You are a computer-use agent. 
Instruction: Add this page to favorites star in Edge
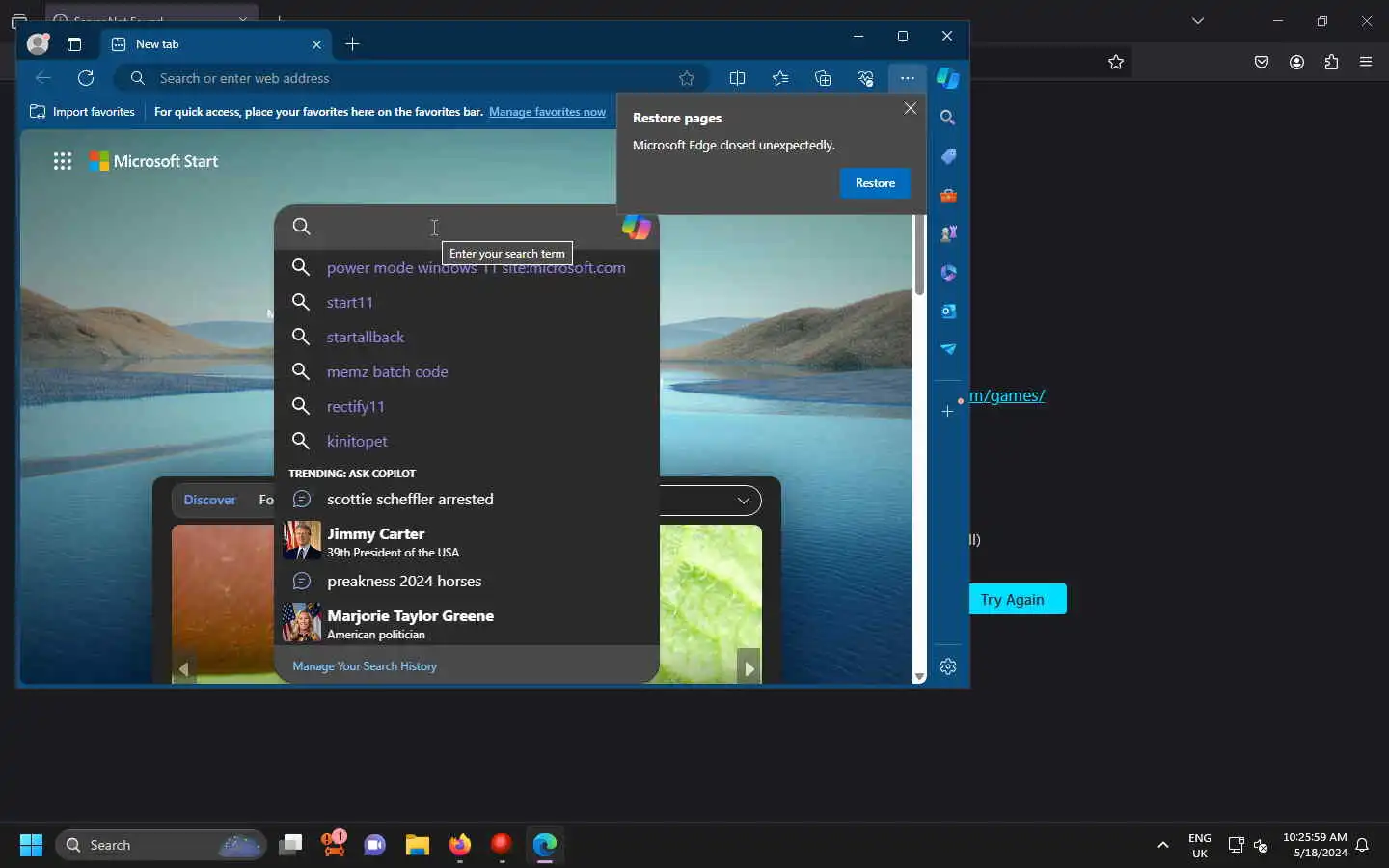(x=687, y=78)
